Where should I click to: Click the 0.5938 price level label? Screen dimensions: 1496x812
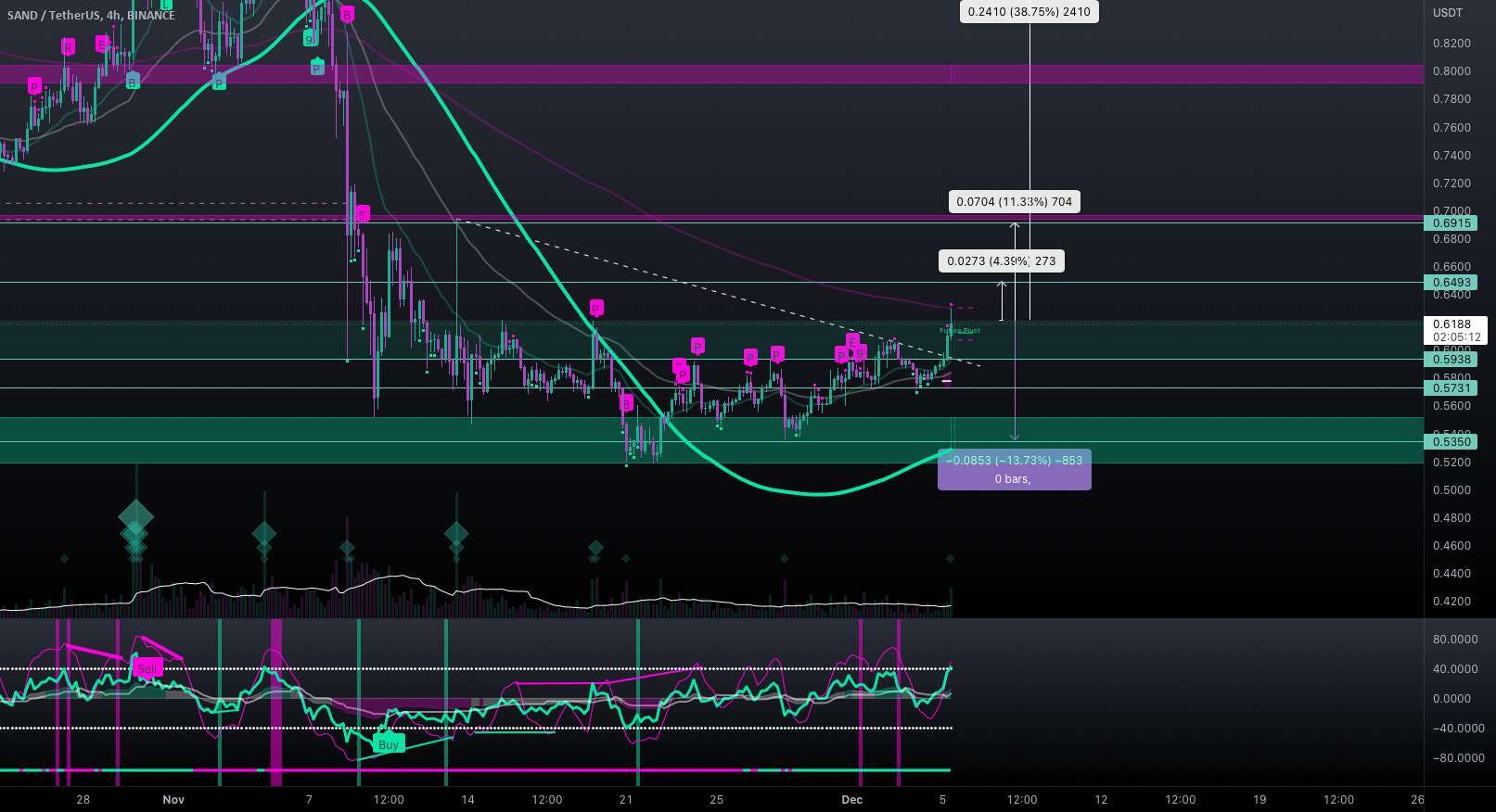[x=1451, y=360]
